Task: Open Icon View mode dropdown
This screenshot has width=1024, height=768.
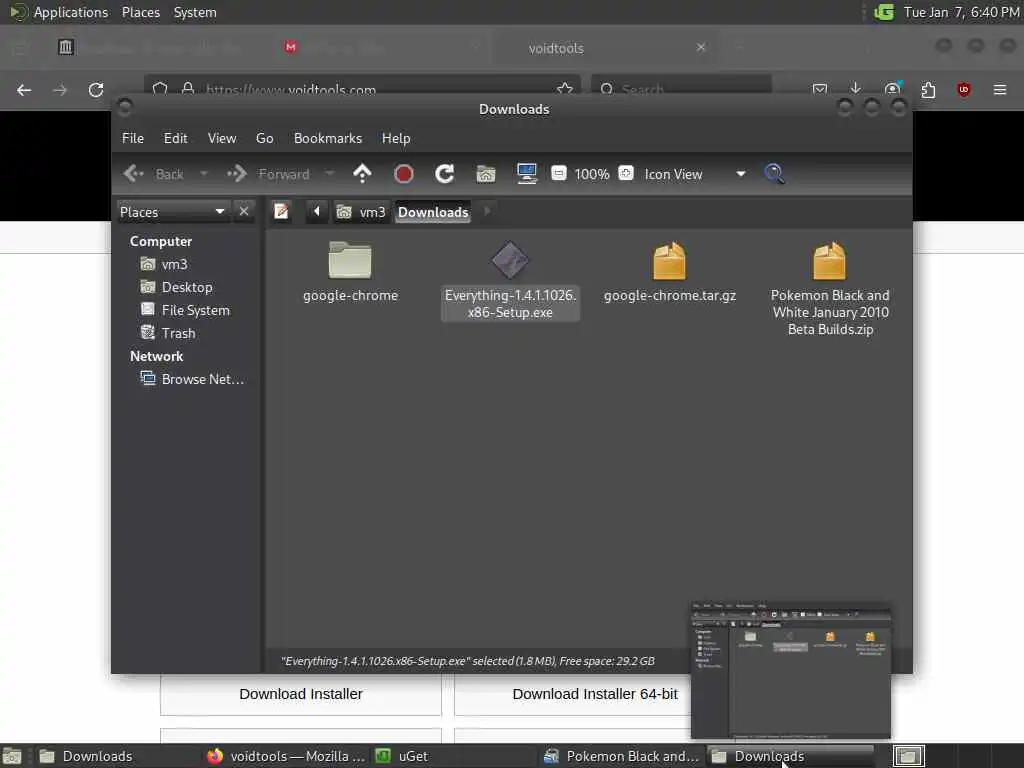Action: click(694, 174)
